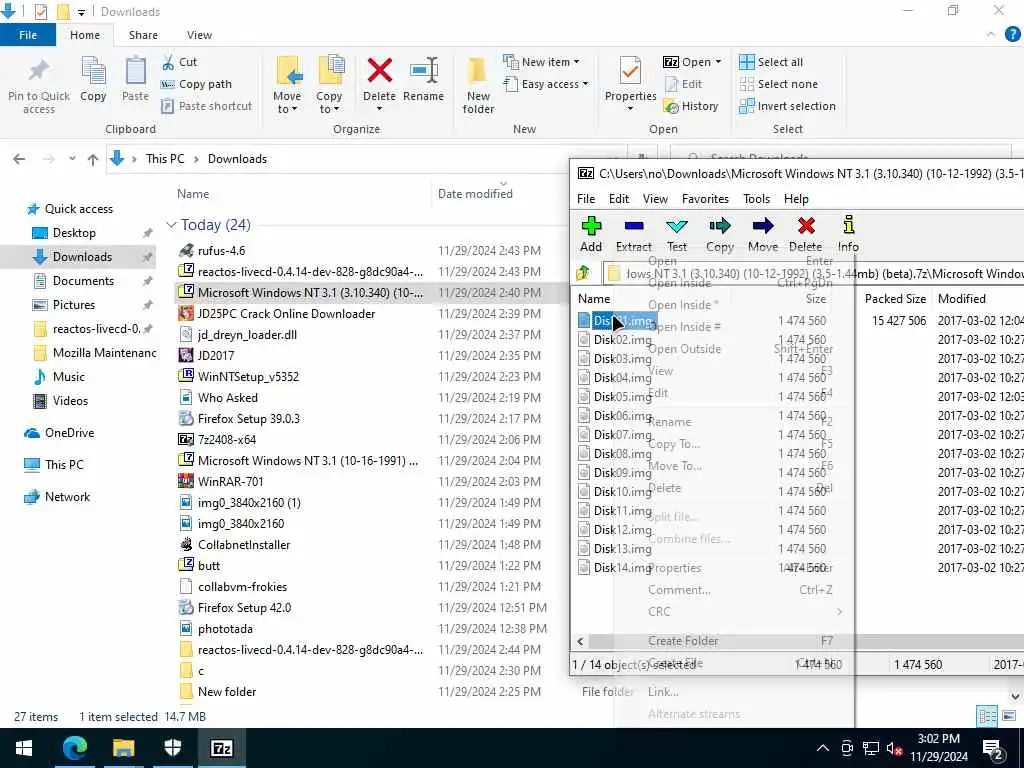The image size is (1024, 768).
Task: Select Disk07.img in the 7-Zip list
Action: (x=622, y=434)
